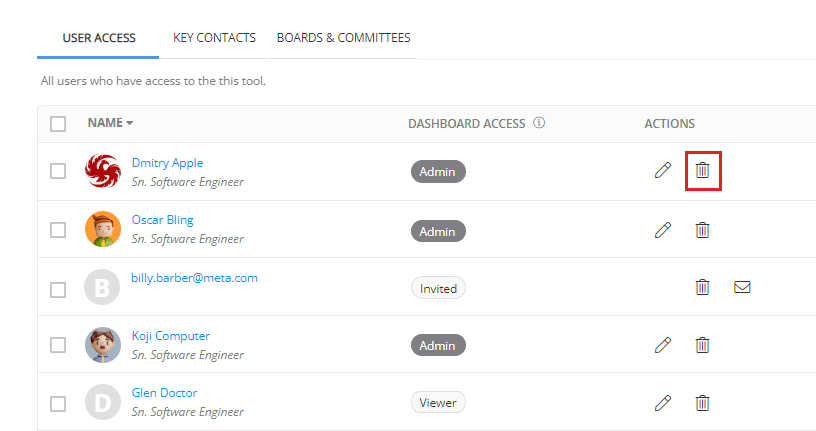
Task: Delete the billy.barber@meta.com invitation
Action: click(703, 287)
